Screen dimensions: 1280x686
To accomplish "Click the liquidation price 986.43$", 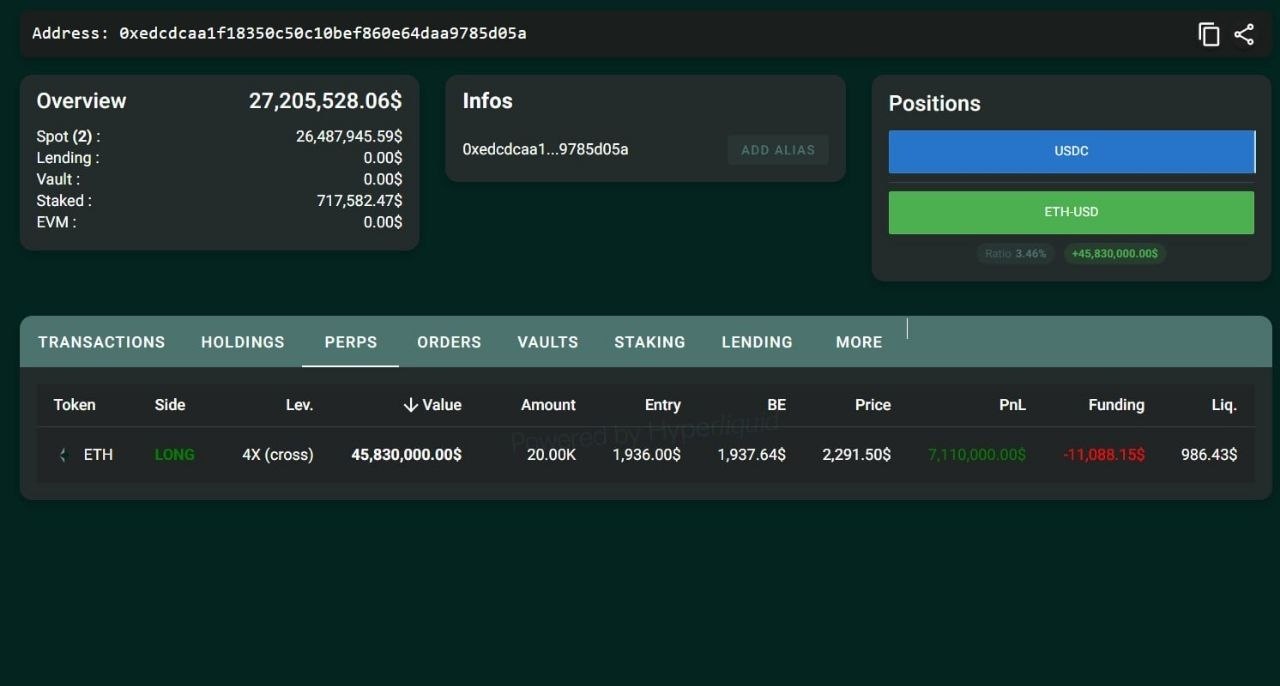I will click(1209, 455).
